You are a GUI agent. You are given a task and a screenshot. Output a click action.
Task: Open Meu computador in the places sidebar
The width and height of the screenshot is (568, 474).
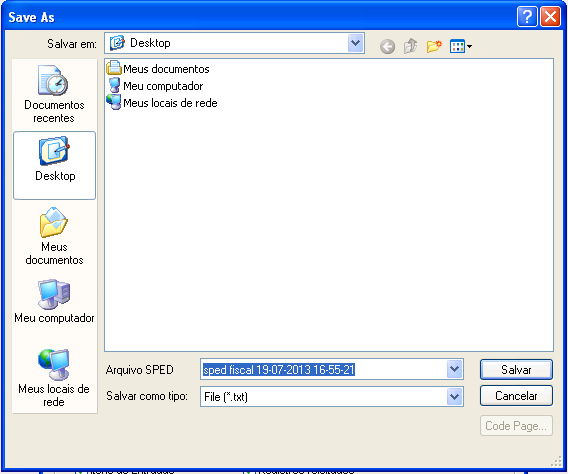[x=54, y=301]
